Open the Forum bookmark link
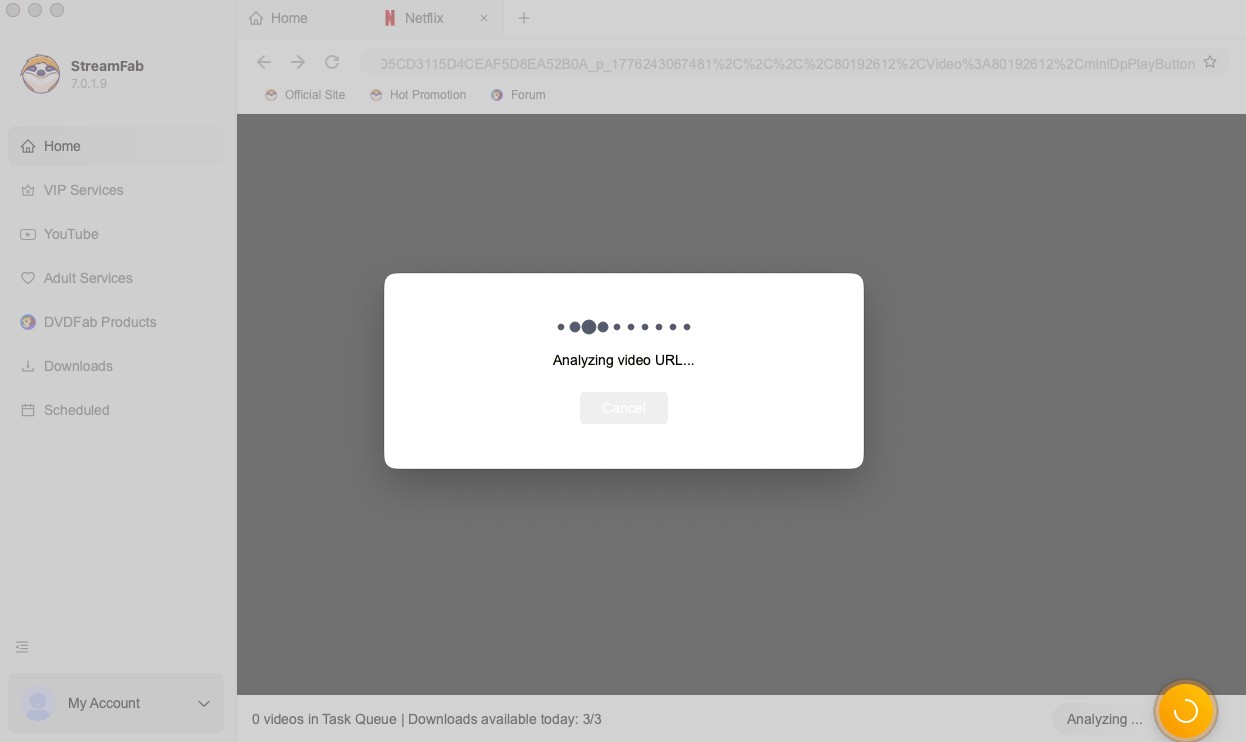The height and width of the screenshot is (742, 1246). click(518, 95)
